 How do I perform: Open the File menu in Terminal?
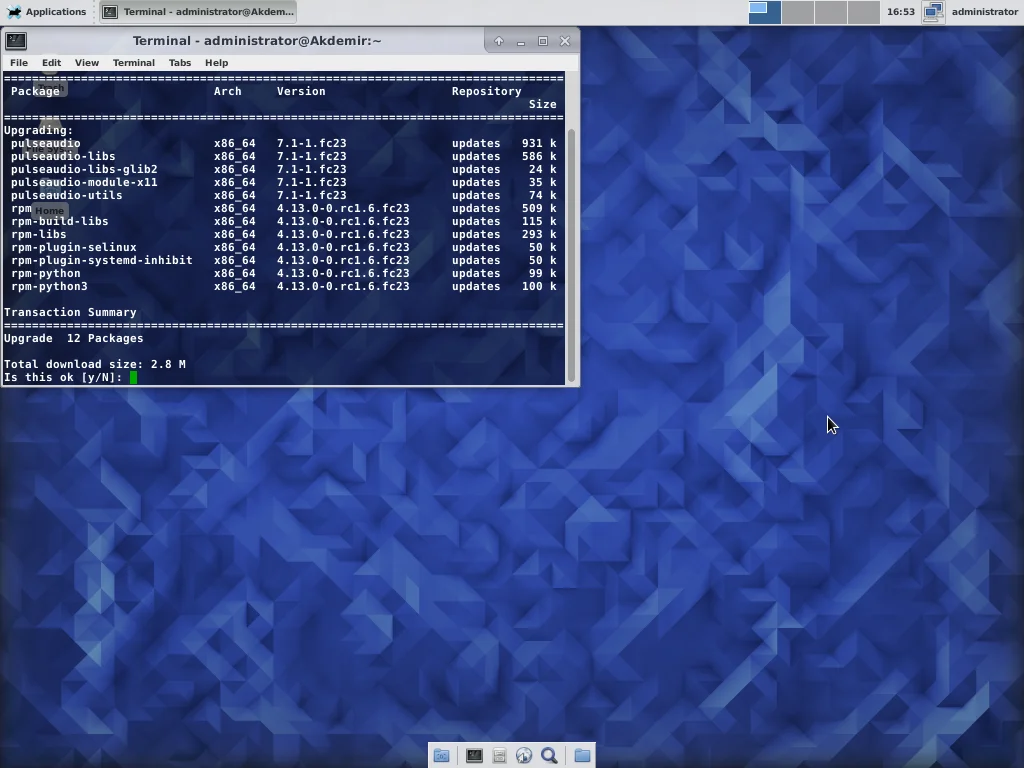19,63
